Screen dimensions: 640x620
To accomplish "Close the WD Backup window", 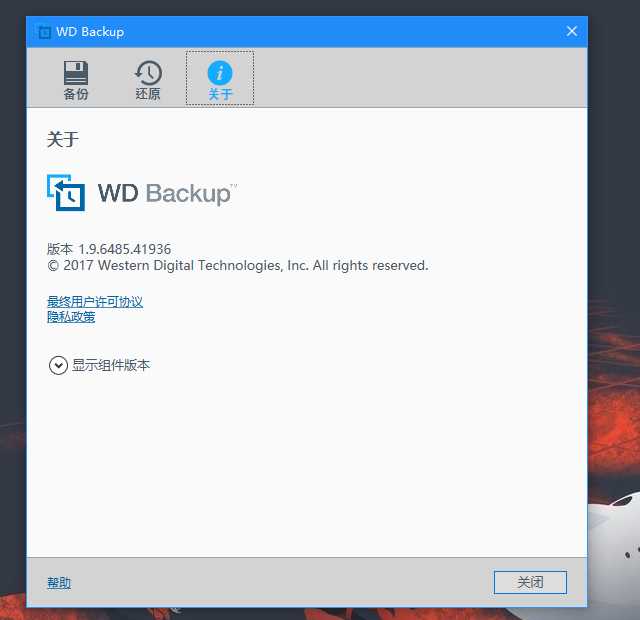I will pos(571,31).
